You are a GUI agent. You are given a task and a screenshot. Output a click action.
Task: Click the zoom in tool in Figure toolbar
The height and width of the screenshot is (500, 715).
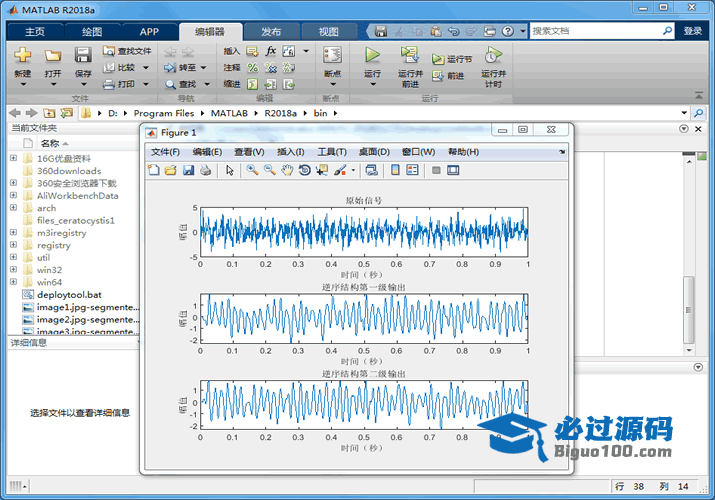pos(253,170)
